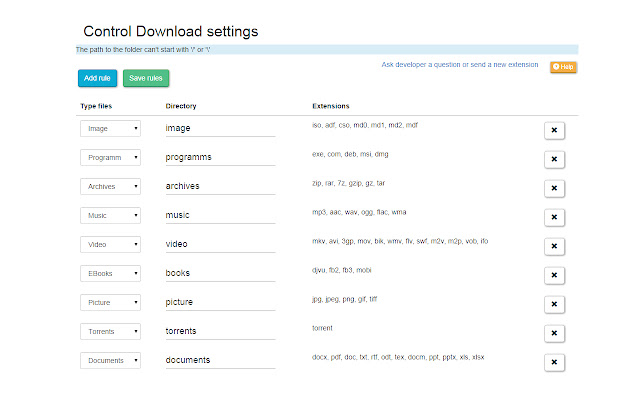Open the Documents type files dropdown

(x=111, y=360)
